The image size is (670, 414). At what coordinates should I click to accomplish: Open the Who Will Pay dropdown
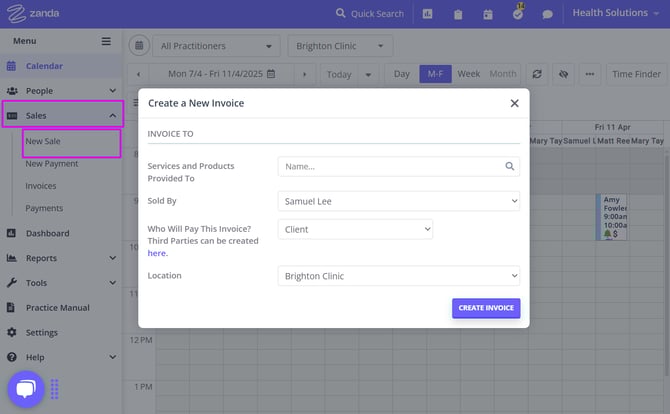point(355,229)
